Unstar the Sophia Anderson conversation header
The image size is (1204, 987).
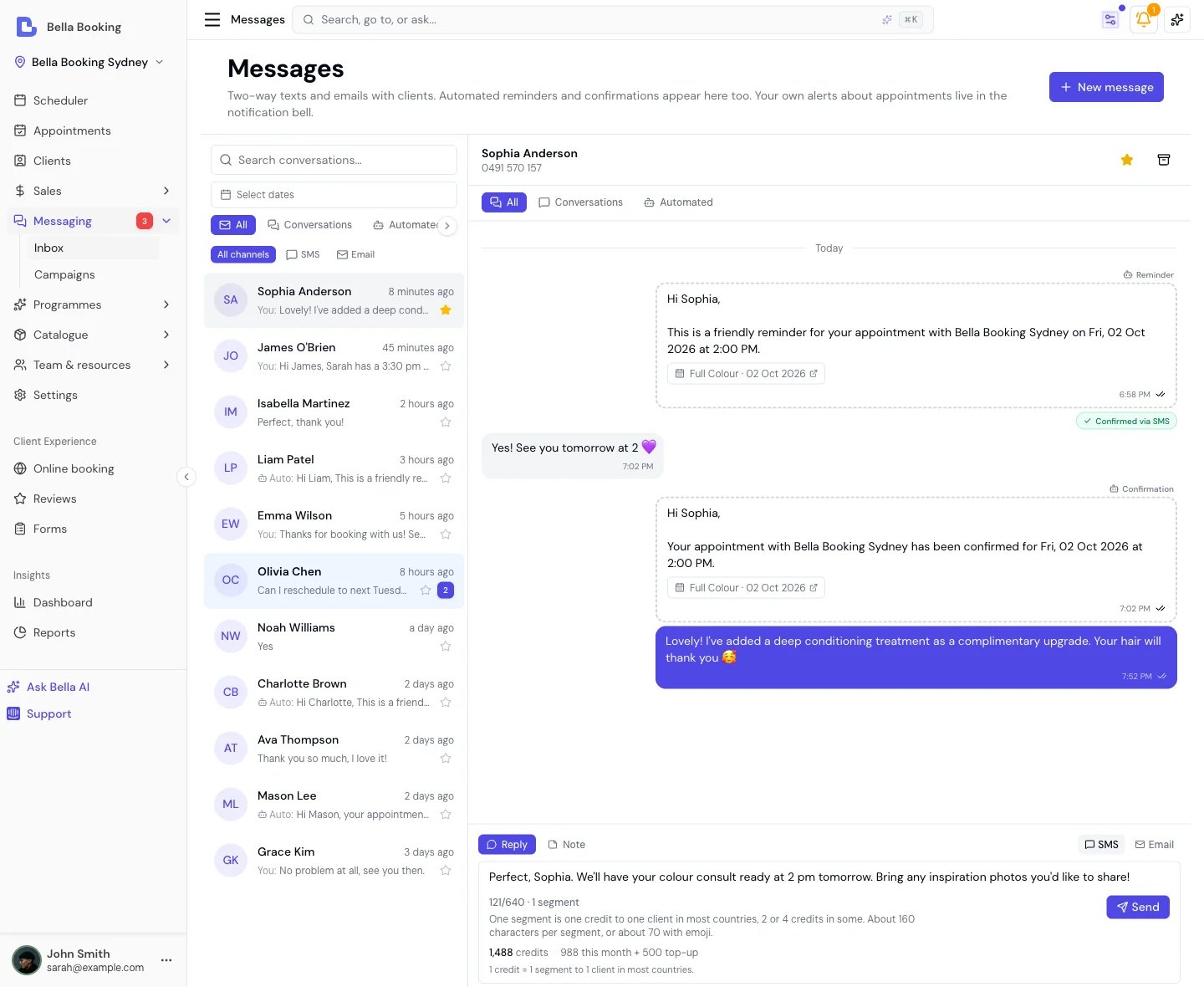pos(1126,160)
